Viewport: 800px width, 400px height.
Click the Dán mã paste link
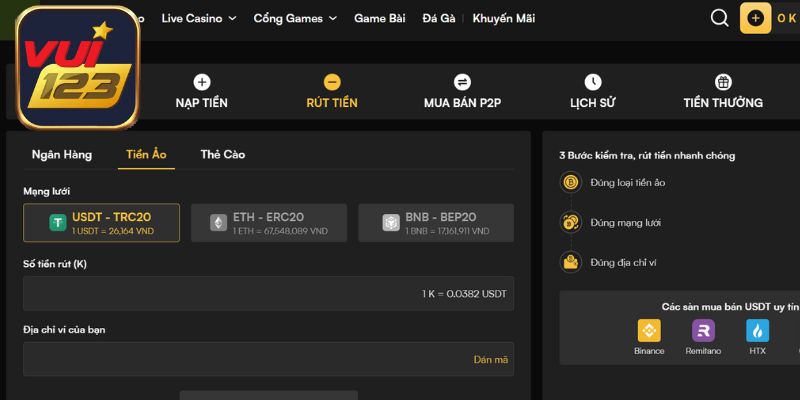click(x=490, y=359)
